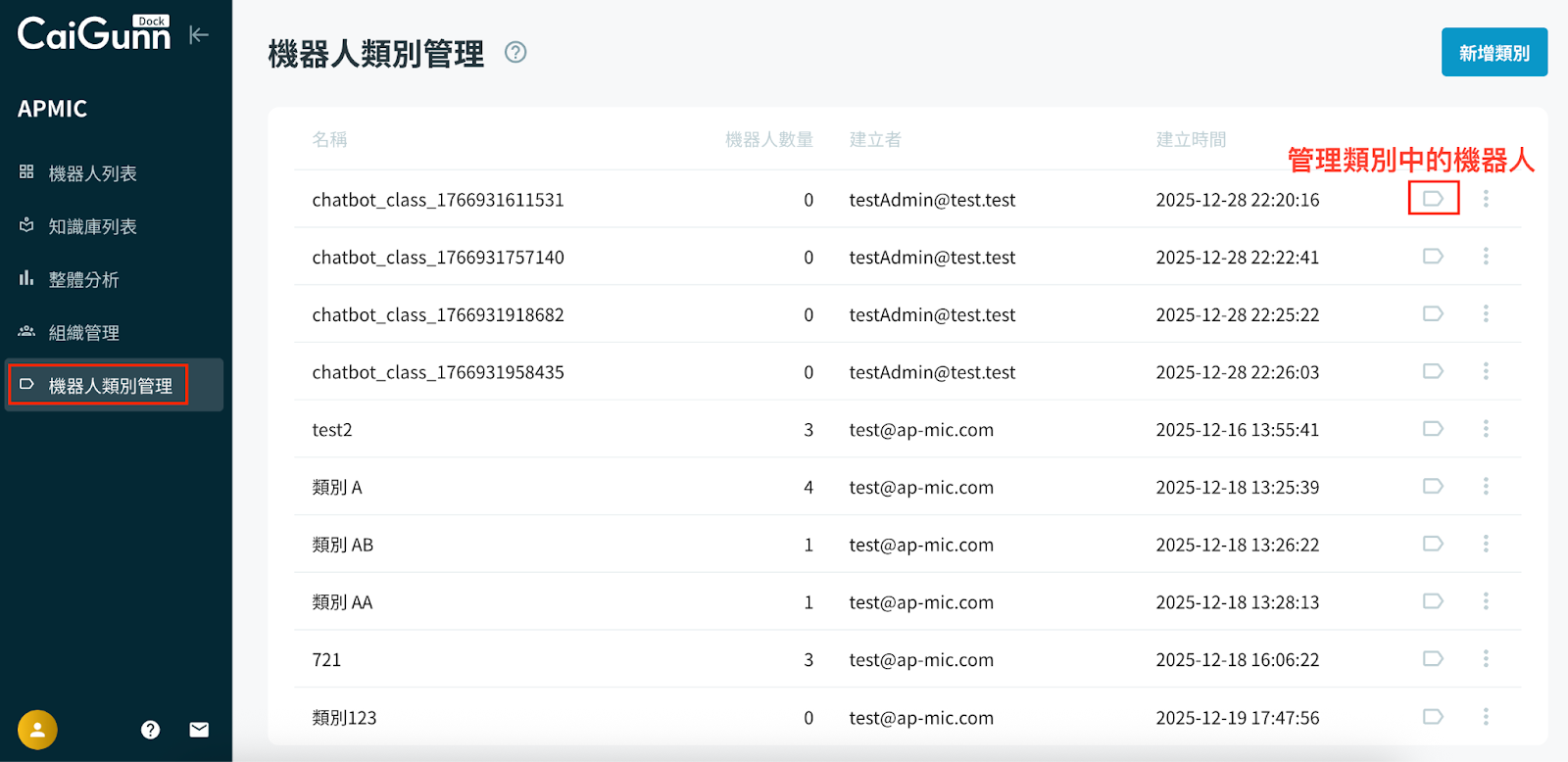
Task: Open 組織管理 in sidebar
Action: pyautogui.click(x=83, y=333)
